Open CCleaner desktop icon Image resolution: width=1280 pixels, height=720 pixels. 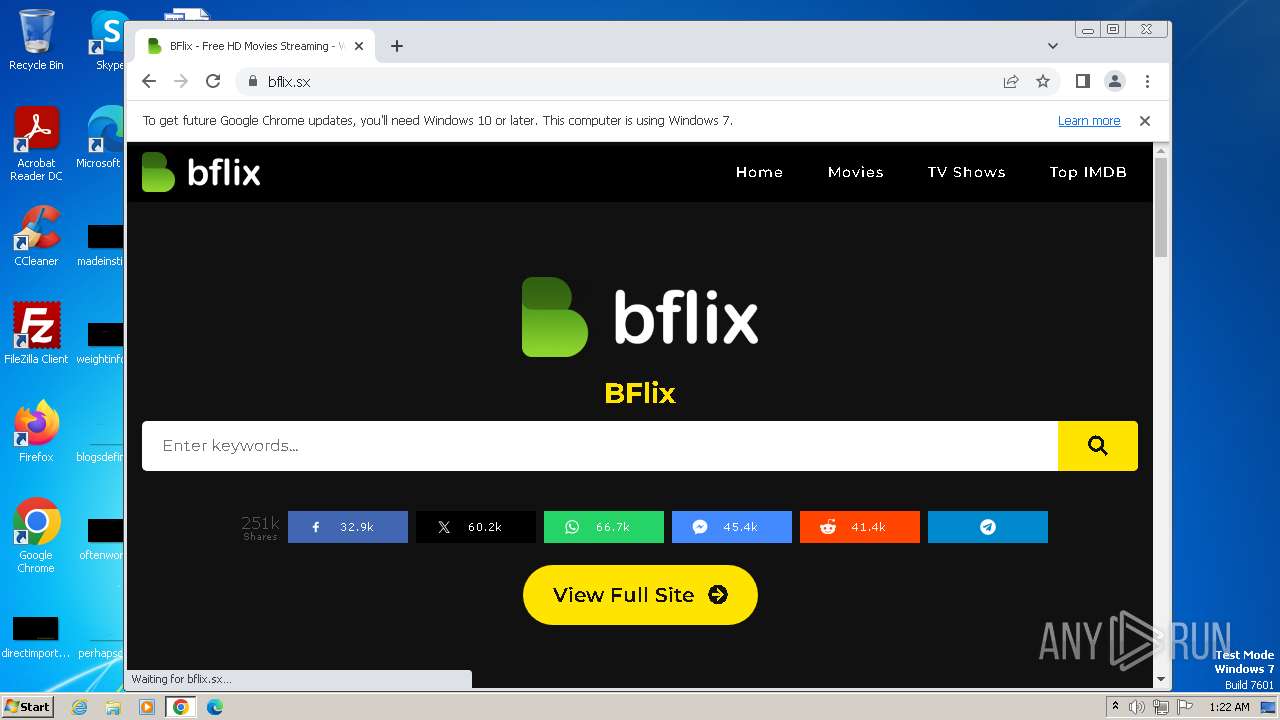[36, 236]
